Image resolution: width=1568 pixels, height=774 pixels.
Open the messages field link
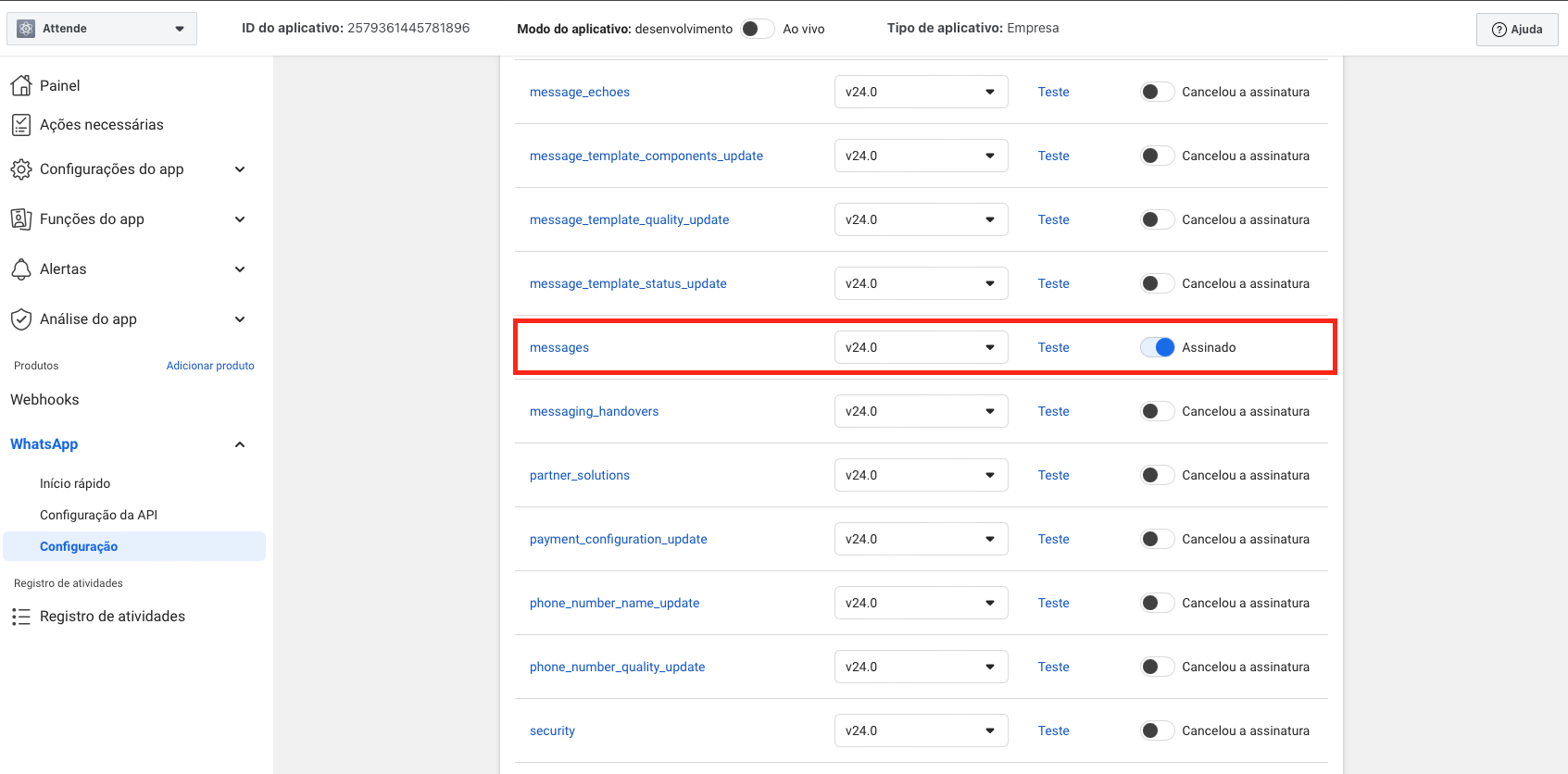(x=559, y=347)
